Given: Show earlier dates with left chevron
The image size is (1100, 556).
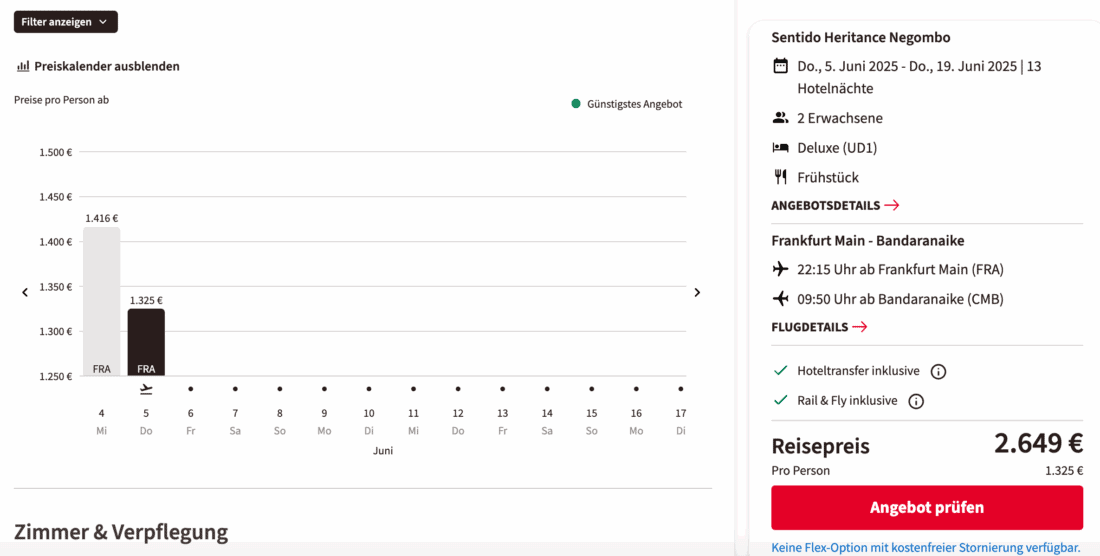Looking at the screenshot, I should coord(25,292).
